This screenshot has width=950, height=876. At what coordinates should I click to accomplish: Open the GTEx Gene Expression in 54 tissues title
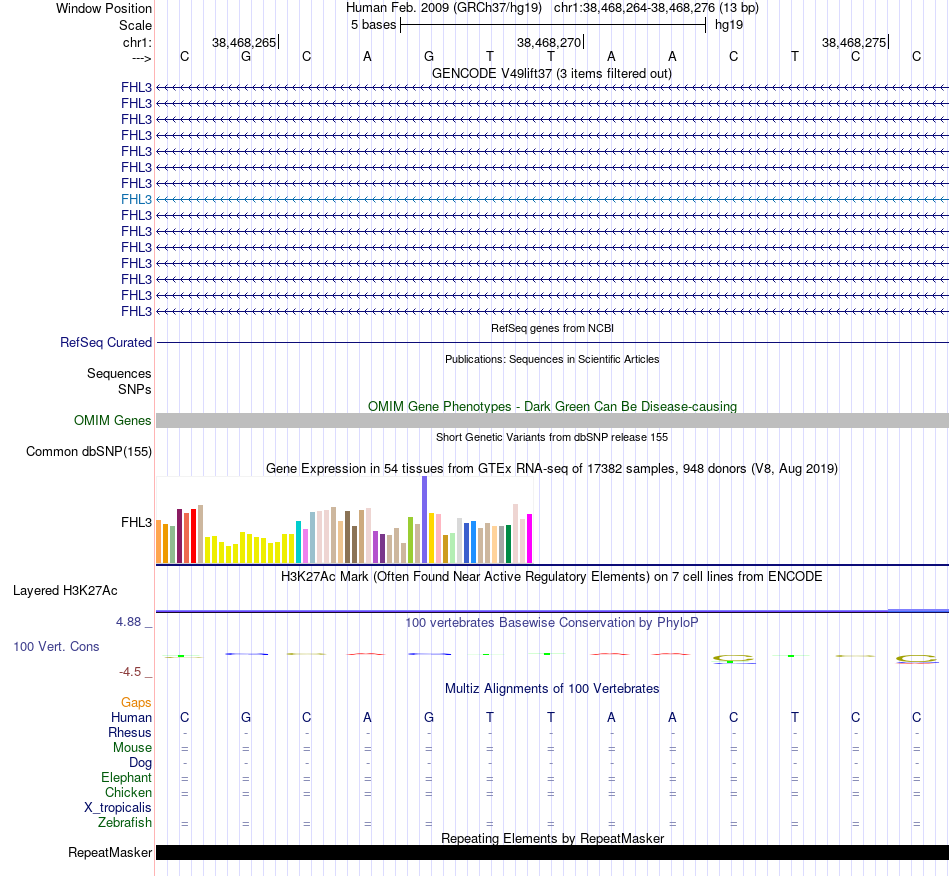552,468
